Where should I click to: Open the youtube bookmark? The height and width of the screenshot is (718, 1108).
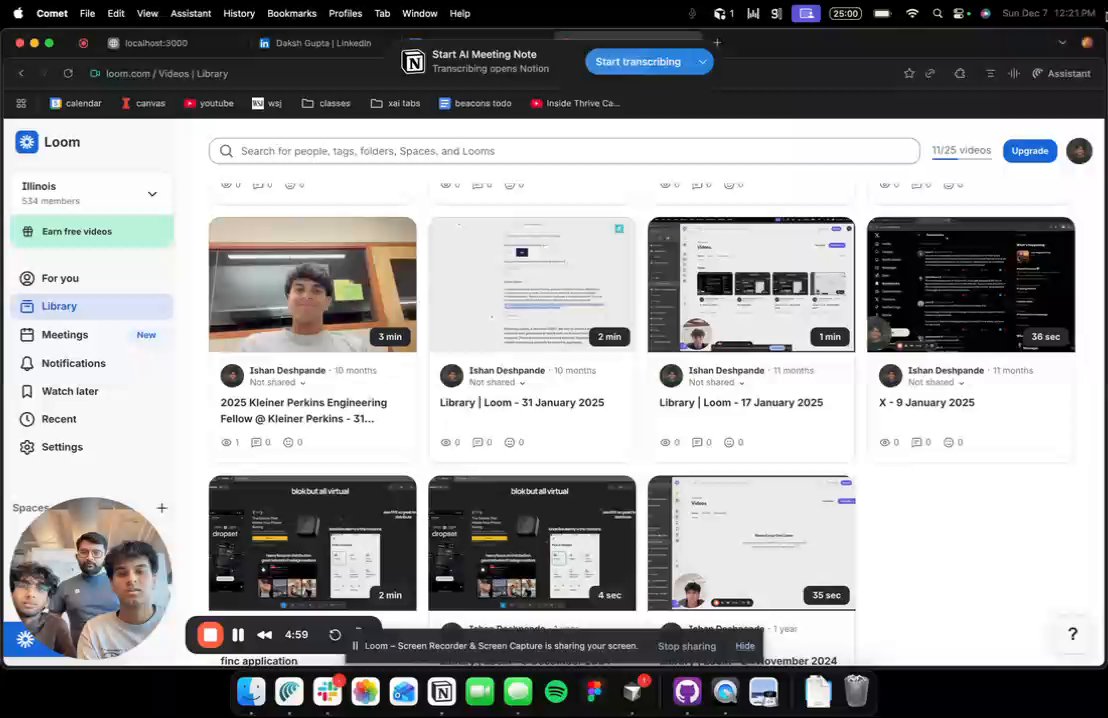click(208, 103)
